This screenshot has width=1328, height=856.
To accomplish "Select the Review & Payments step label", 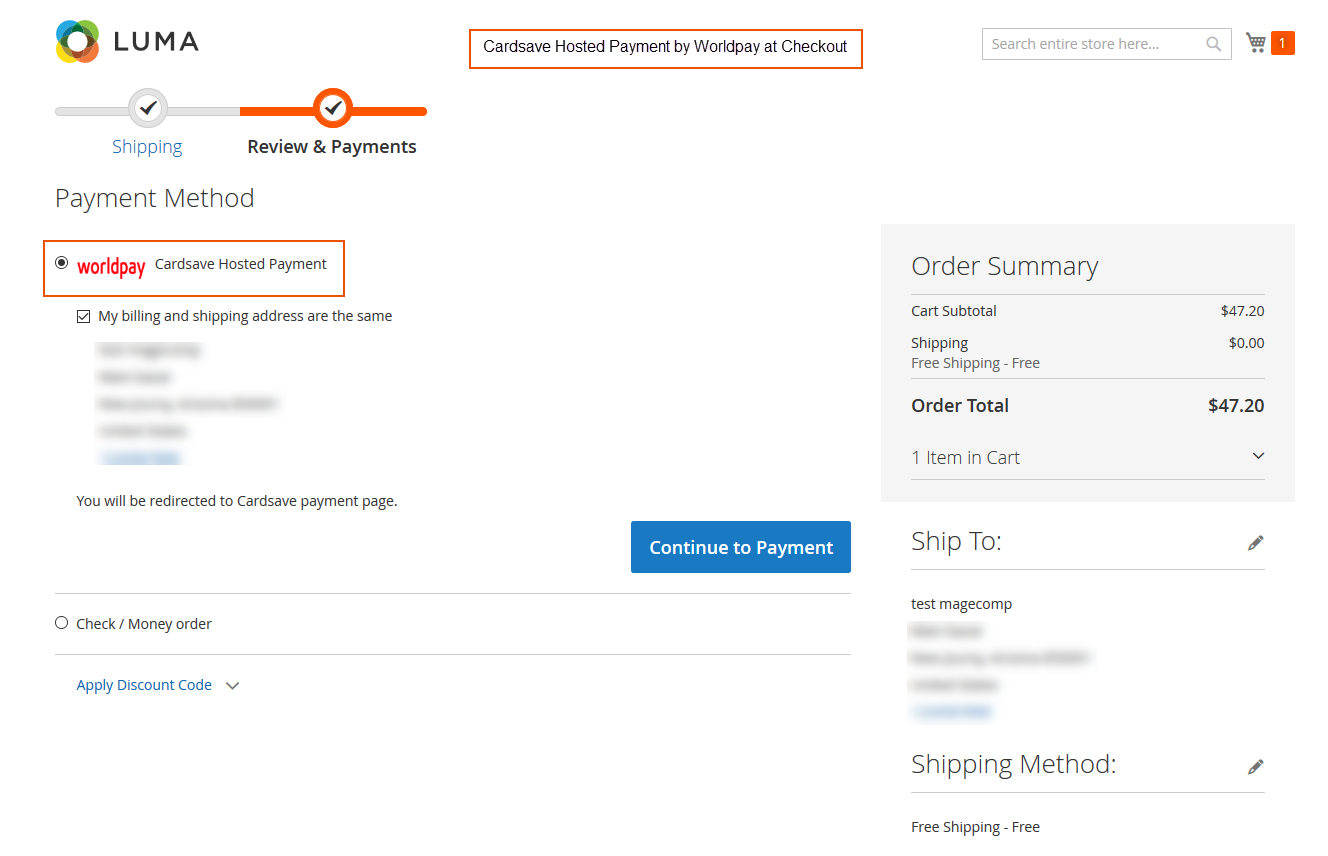I will [332, 146].
